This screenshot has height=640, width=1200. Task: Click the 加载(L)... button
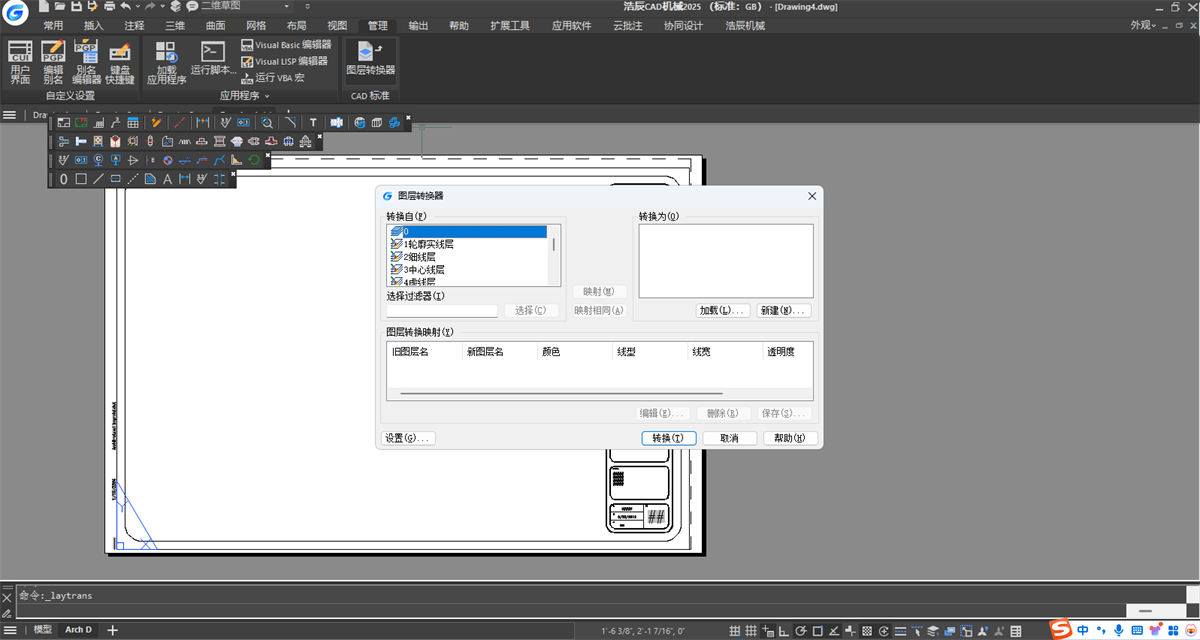[723, 311]
